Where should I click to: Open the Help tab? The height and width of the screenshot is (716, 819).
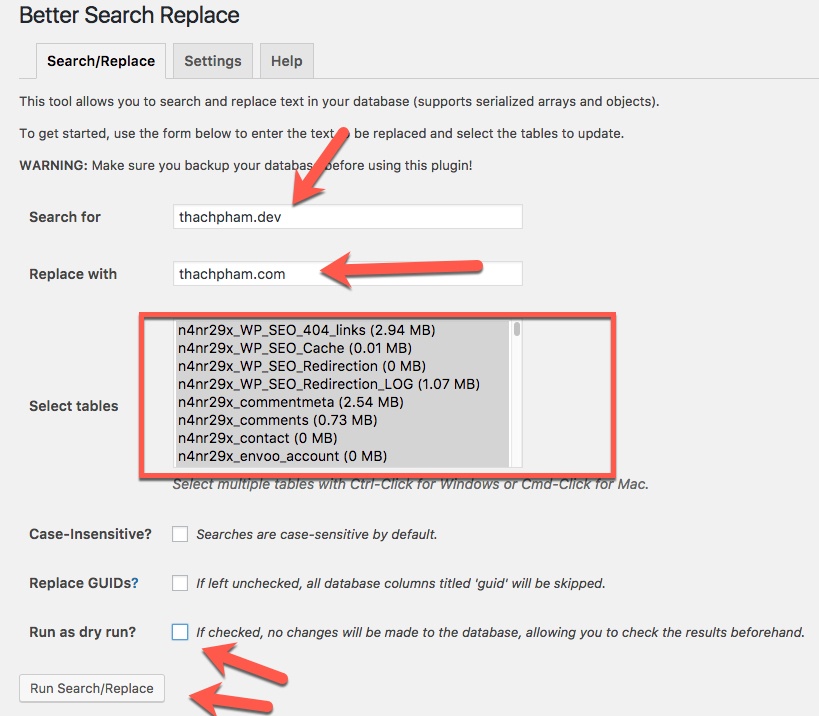pos(286,61)
